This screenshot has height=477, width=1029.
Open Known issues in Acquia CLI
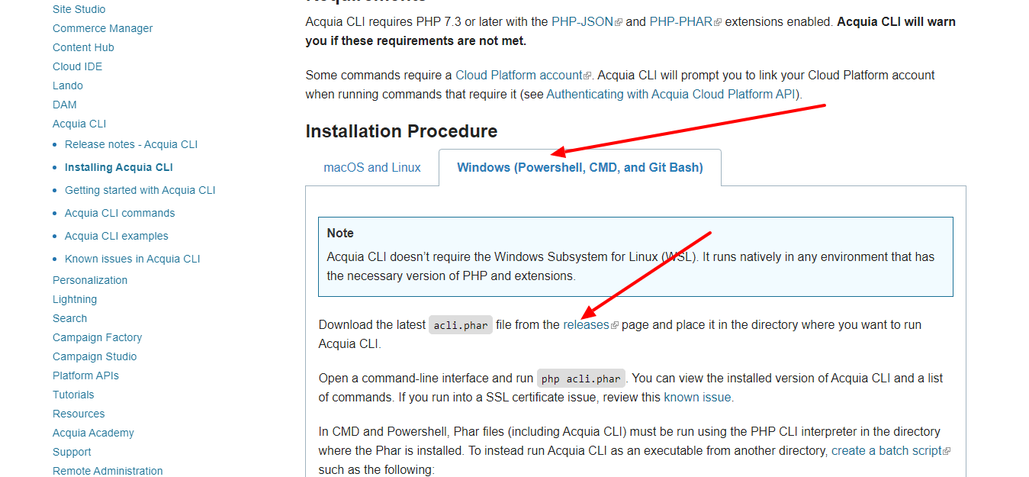coord(132,259)
